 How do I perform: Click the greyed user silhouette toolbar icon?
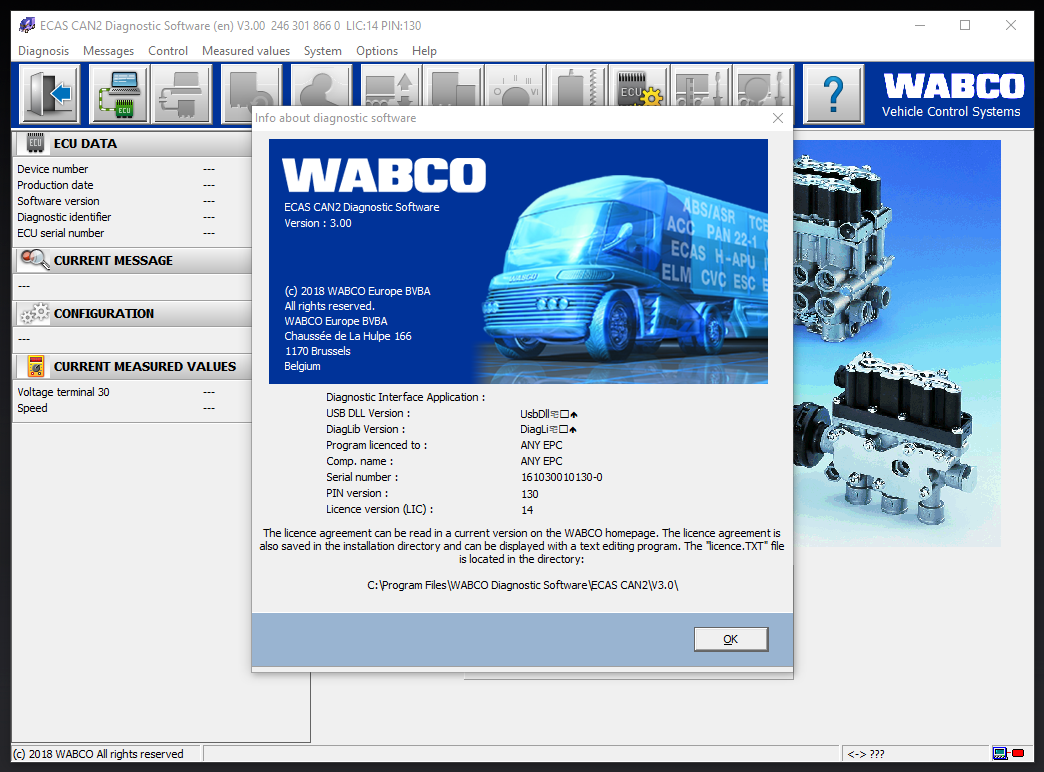(322, 85)
